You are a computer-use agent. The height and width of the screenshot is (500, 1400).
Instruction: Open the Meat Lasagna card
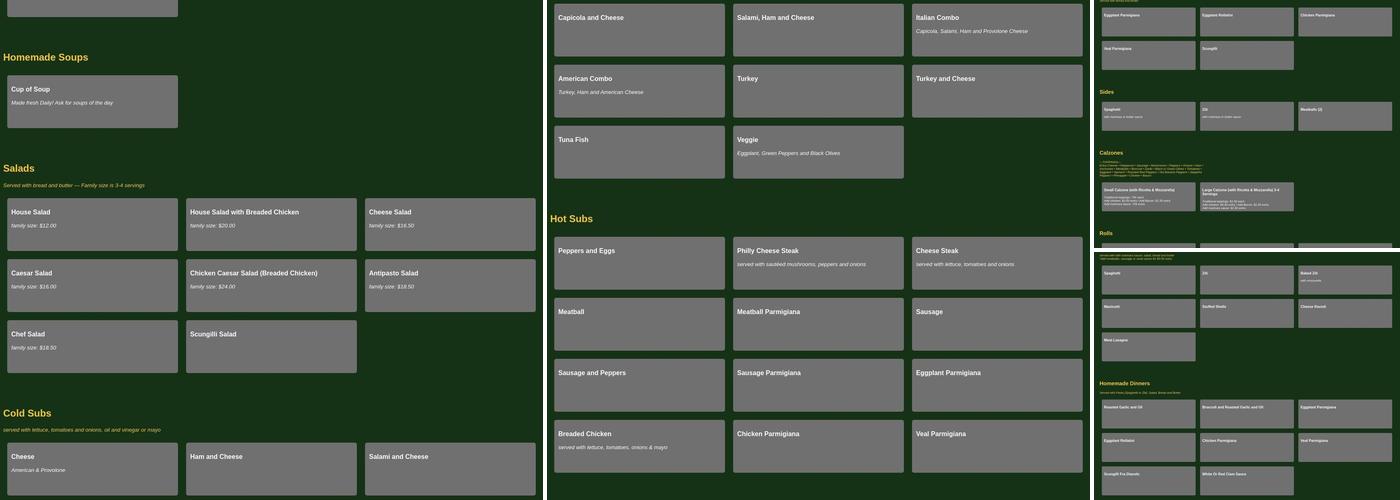coord(1149,346)
